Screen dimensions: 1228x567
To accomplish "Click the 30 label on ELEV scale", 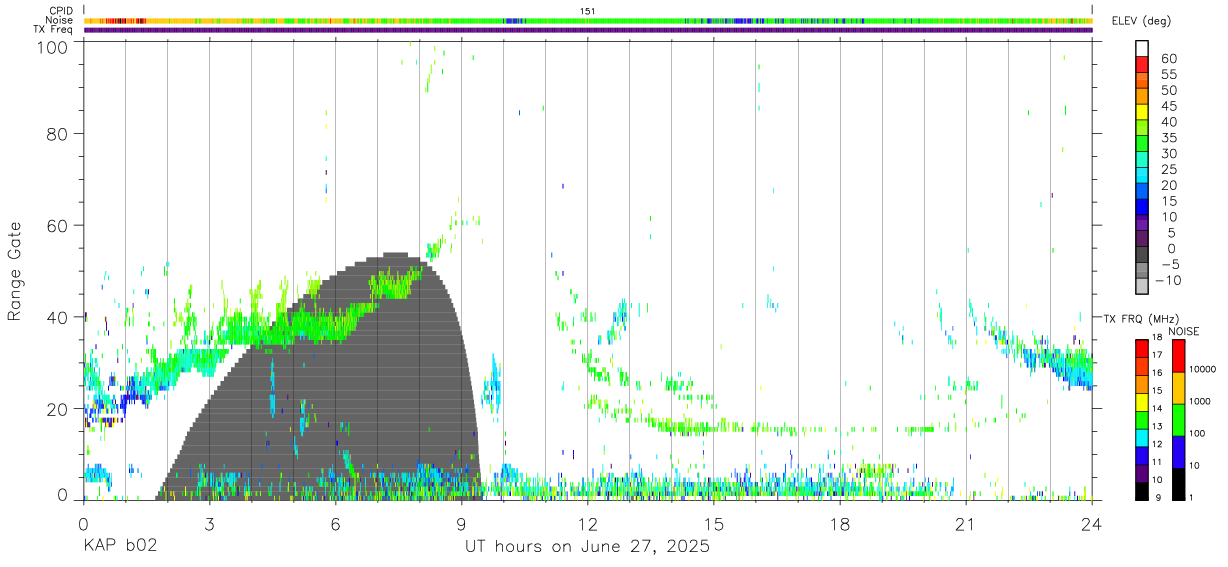I will [x=1169, y=153].
